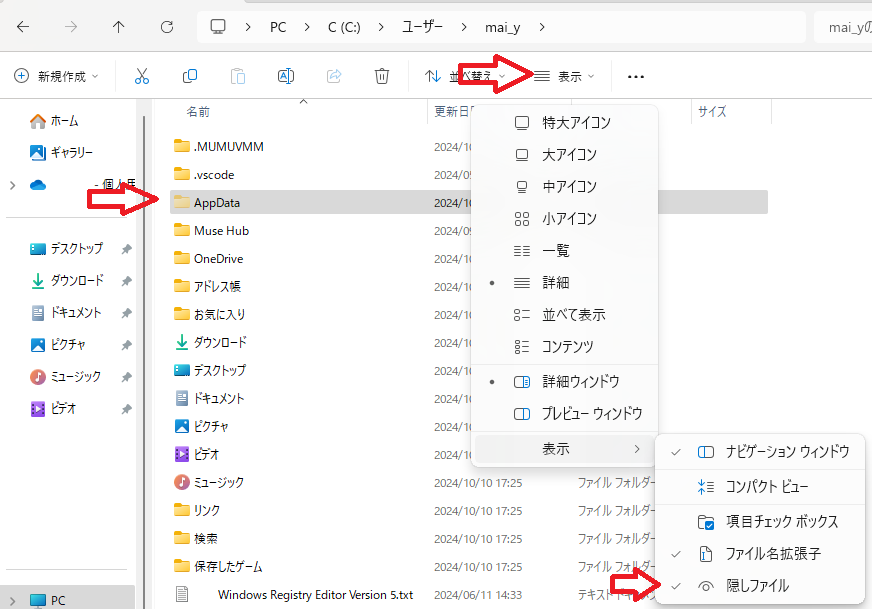Click the Rename icon in toolbar

286,76
